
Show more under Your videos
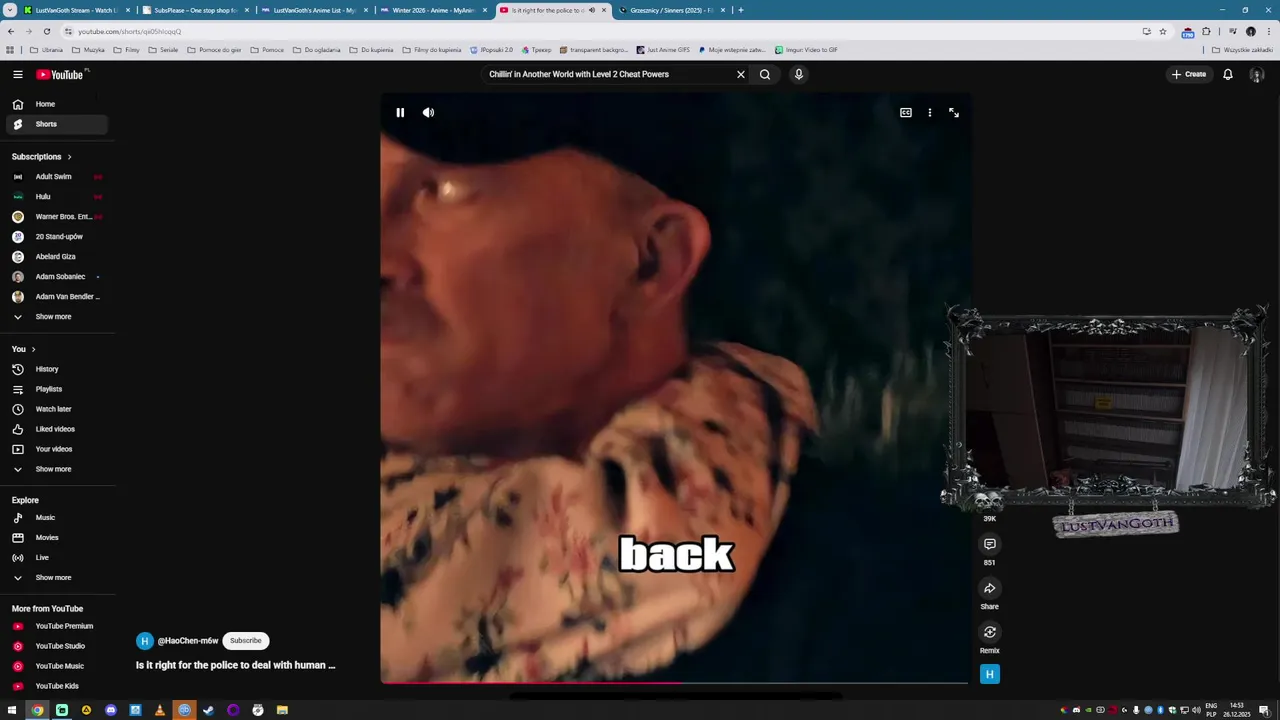pyautogui.click(x=57, y=469)
